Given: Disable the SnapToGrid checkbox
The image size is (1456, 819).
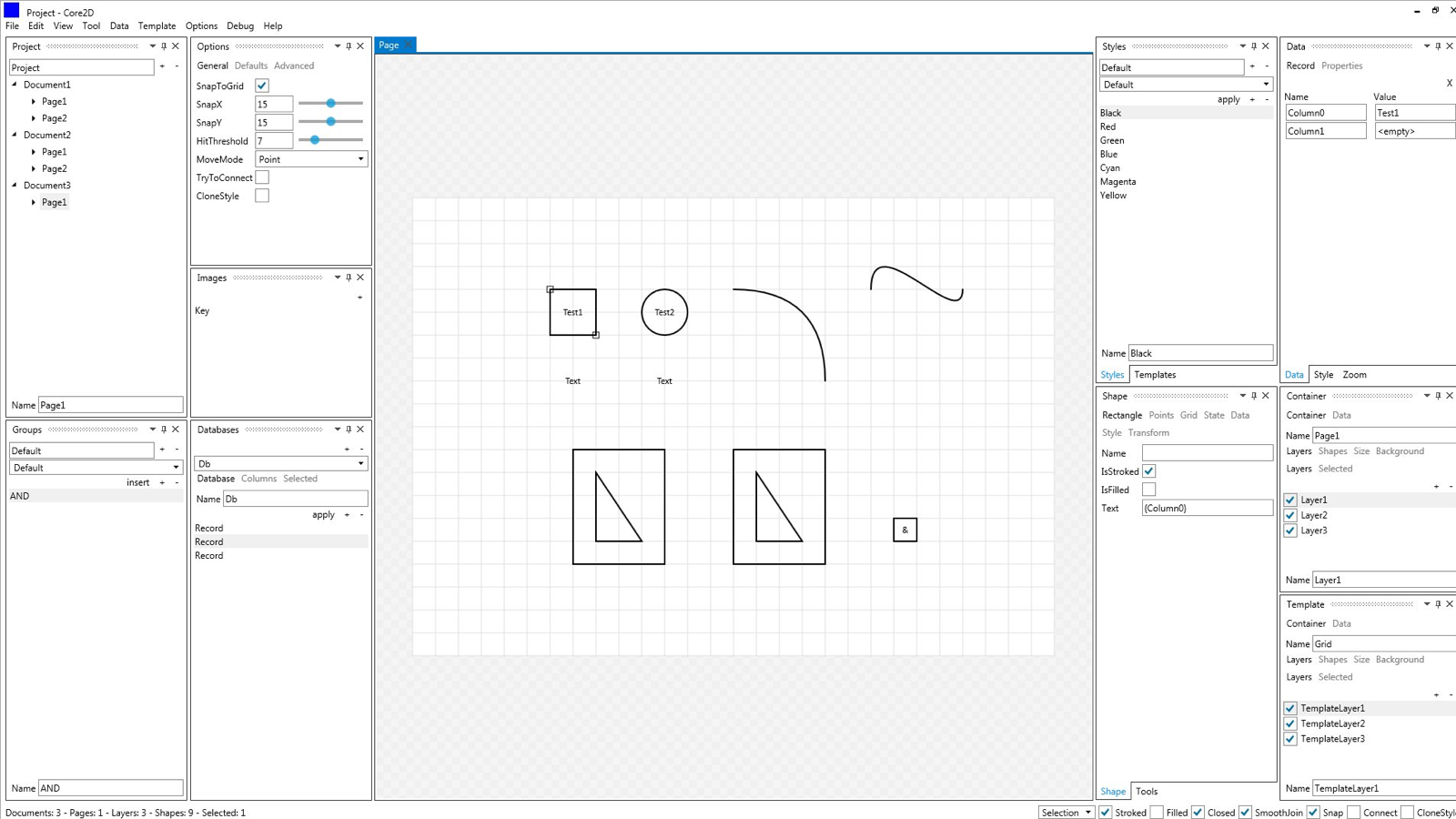Looking at the screenshot, I should (x=261, y=85).
